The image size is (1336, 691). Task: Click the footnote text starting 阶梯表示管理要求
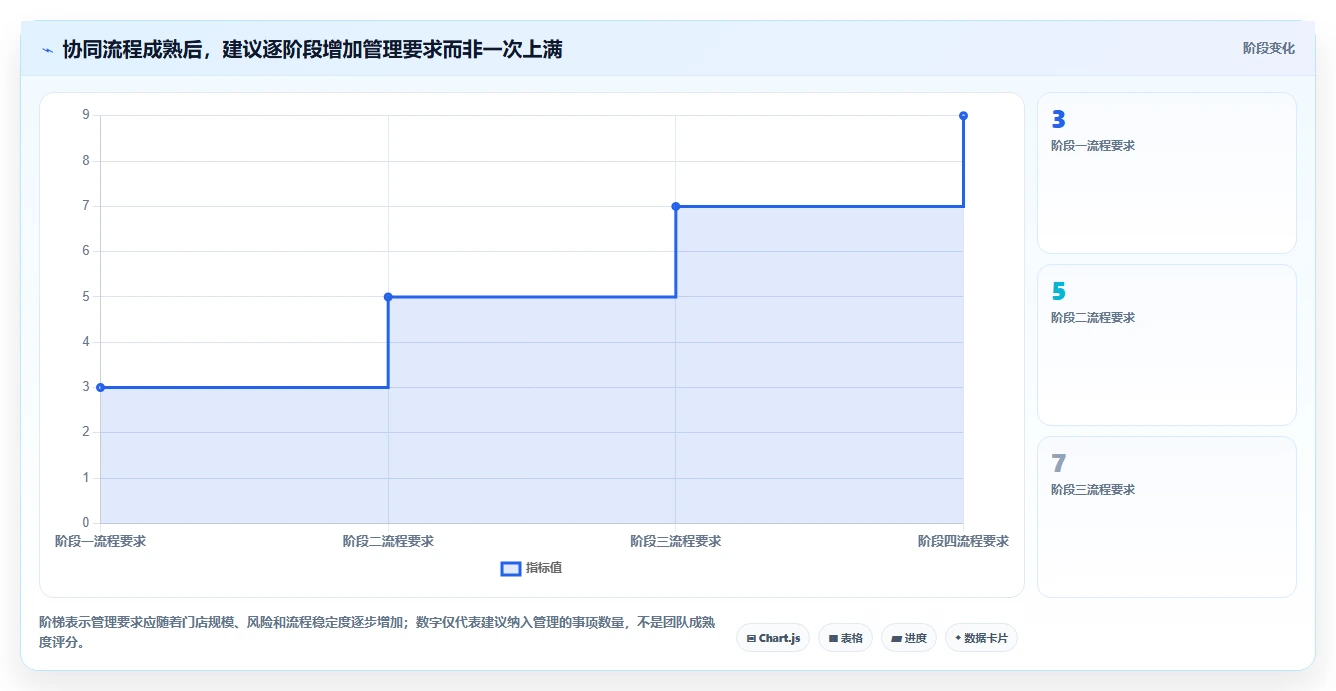[x=376, y=632]
